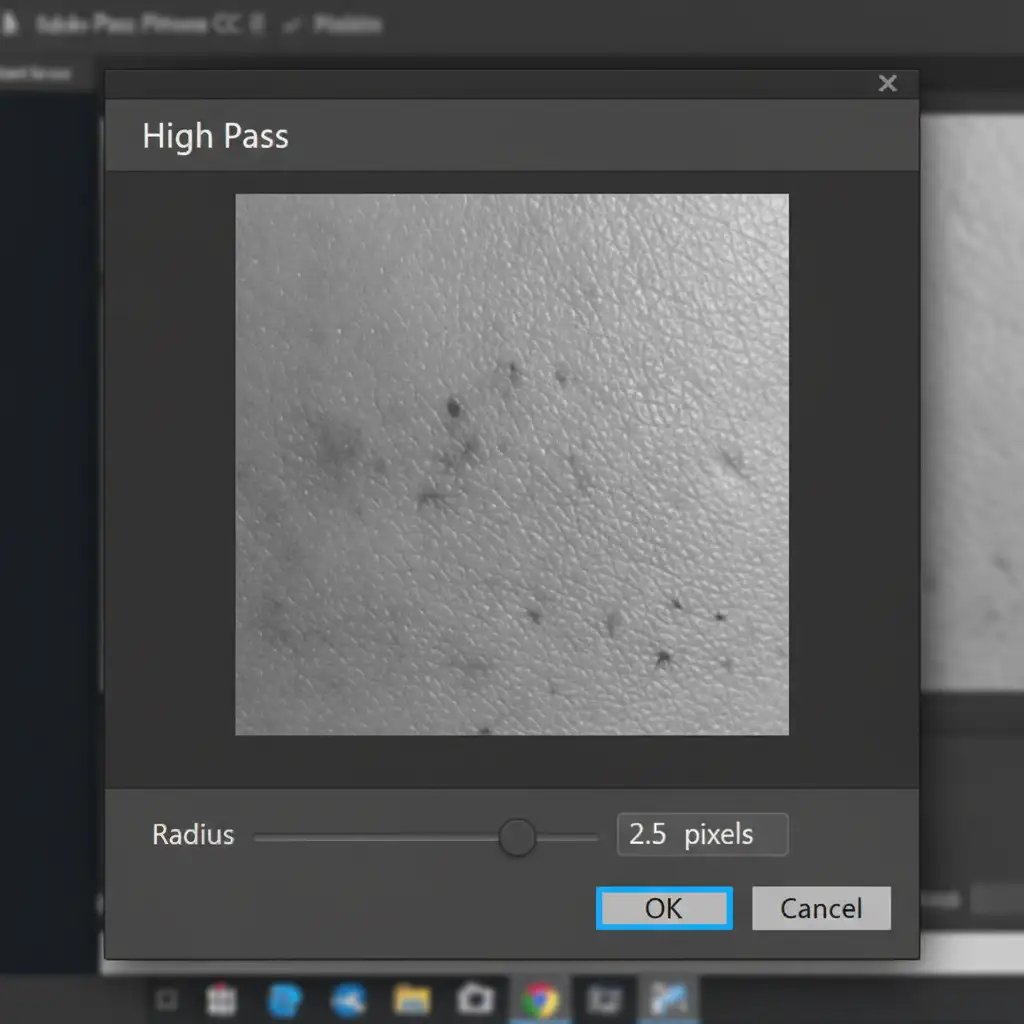Focus the Radius pixels input field
This screenshot has height=1024, width=1024.
click(702, 835)
